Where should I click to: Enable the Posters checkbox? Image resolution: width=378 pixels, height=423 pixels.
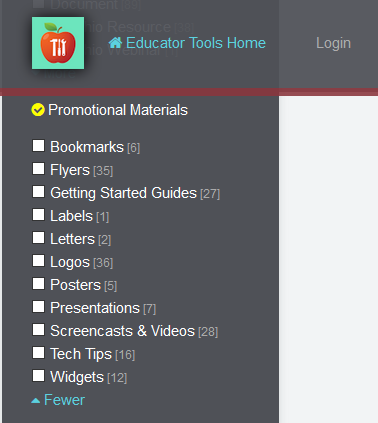pos(38,284)
